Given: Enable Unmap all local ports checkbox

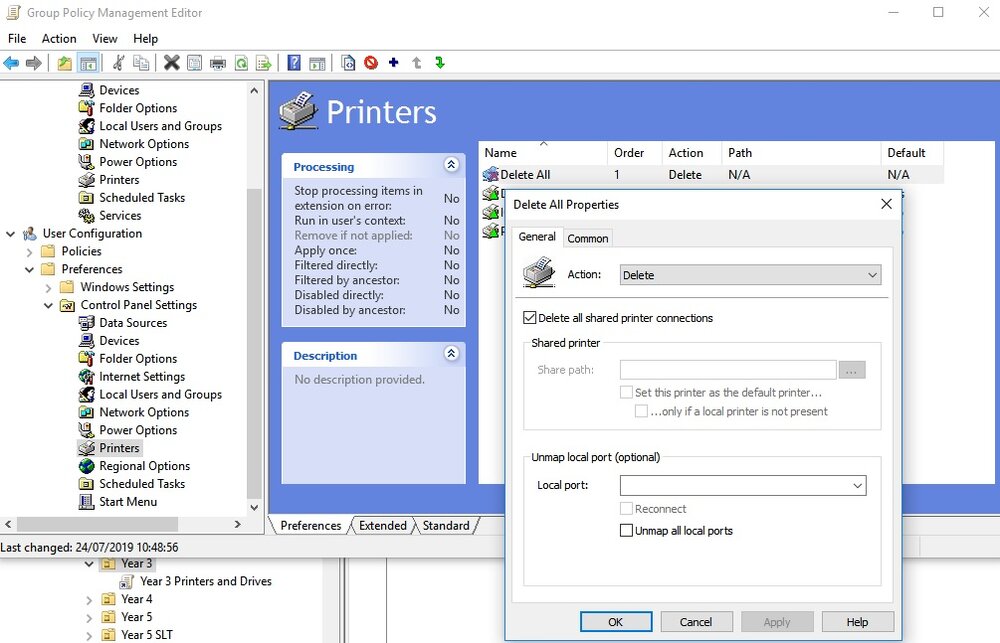Looking at the screenshot, I should pyautogui.click(x=626, y=531).
